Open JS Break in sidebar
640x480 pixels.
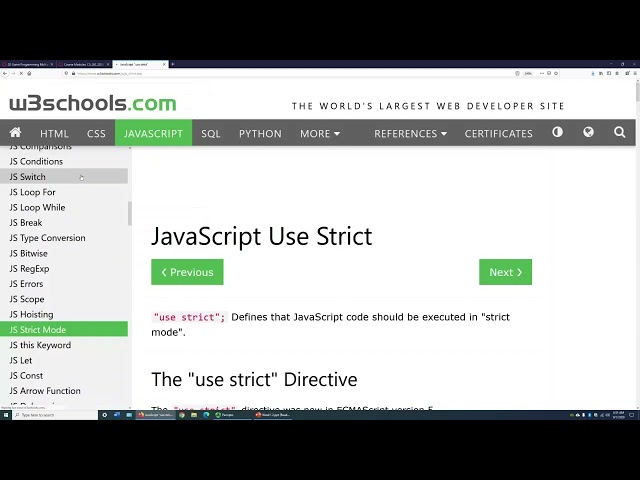(64, 222)
